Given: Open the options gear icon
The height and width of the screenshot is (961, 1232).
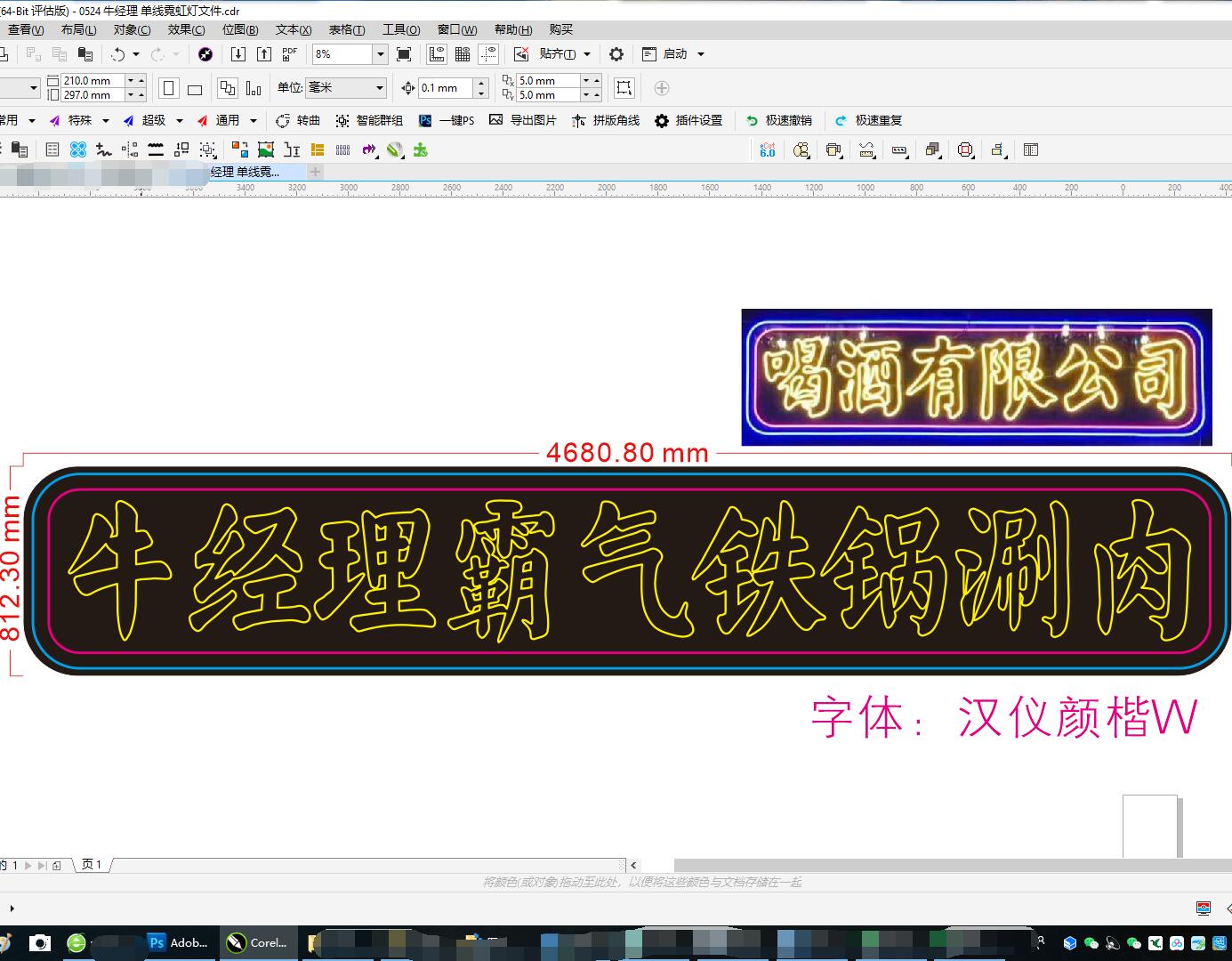Looking at the screenshot, I should (x=616, y=54).
